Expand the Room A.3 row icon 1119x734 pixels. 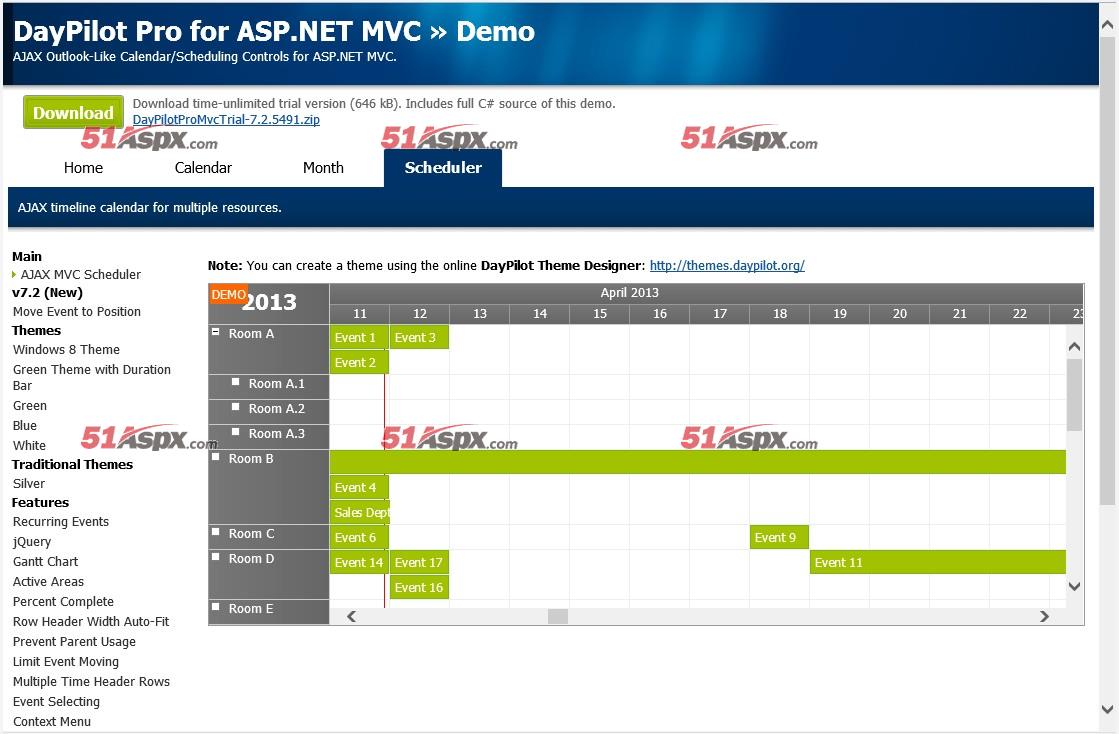(236, 432)
